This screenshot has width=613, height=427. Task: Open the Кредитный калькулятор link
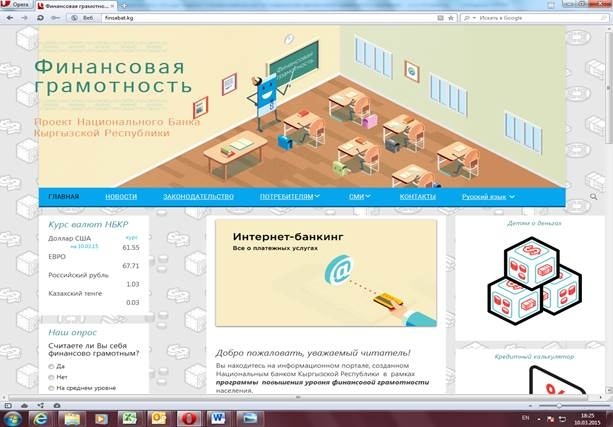point(534,357)
